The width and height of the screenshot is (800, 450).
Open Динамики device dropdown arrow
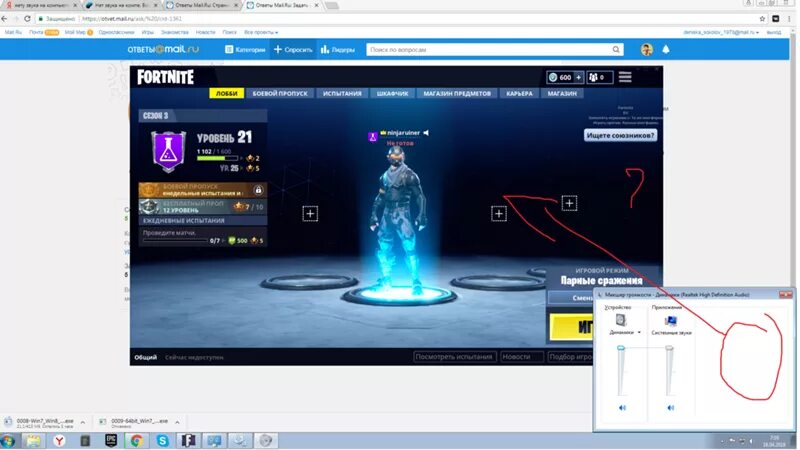(639, 333)
